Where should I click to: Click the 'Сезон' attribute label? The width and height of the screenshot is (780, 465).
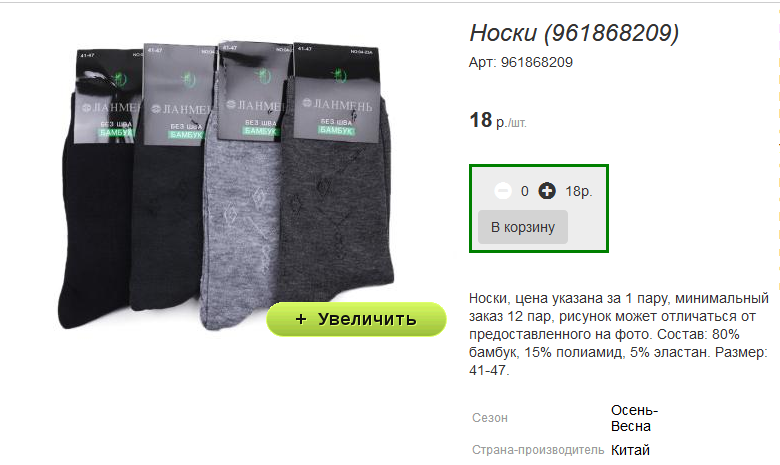click(490, 418)
